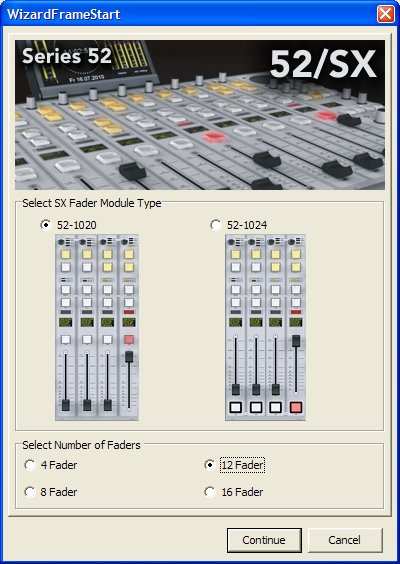The width and height of the screenshot is (400, 564).
Task: Click the Series 52 console banner image
Action: coord(200,115)
